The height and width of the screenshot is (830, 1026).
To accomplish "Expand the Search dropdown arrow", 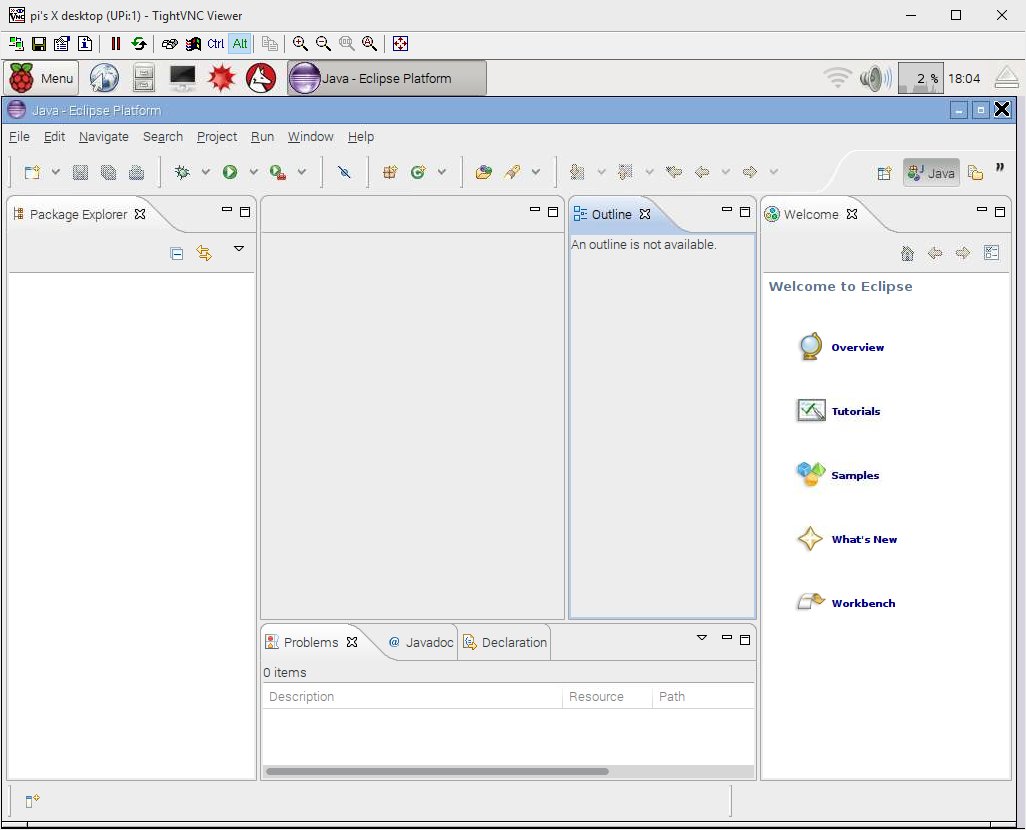I will tap(536, 172).
